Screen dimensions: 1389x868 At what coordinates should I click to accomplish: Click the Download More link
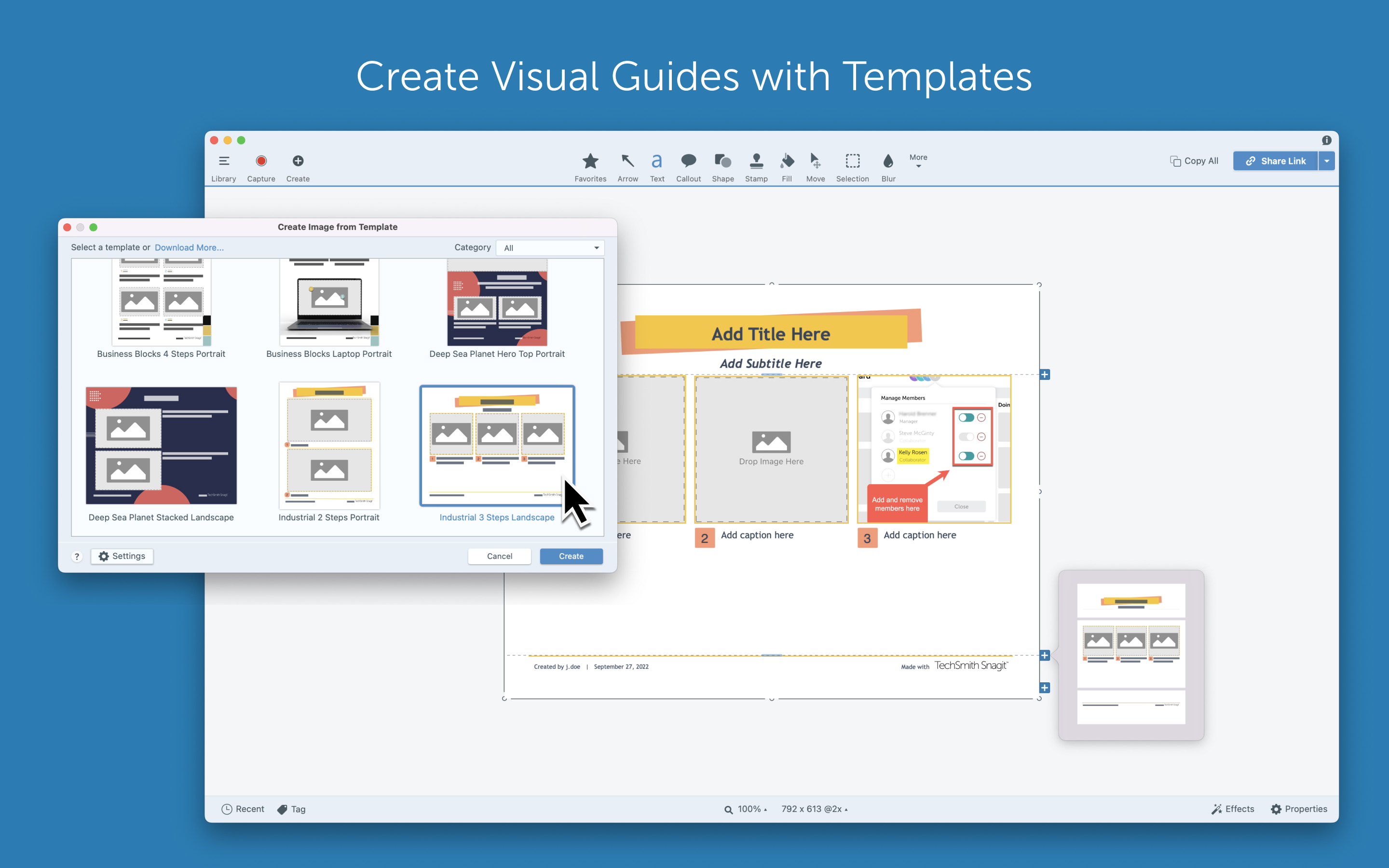(189, 247)
